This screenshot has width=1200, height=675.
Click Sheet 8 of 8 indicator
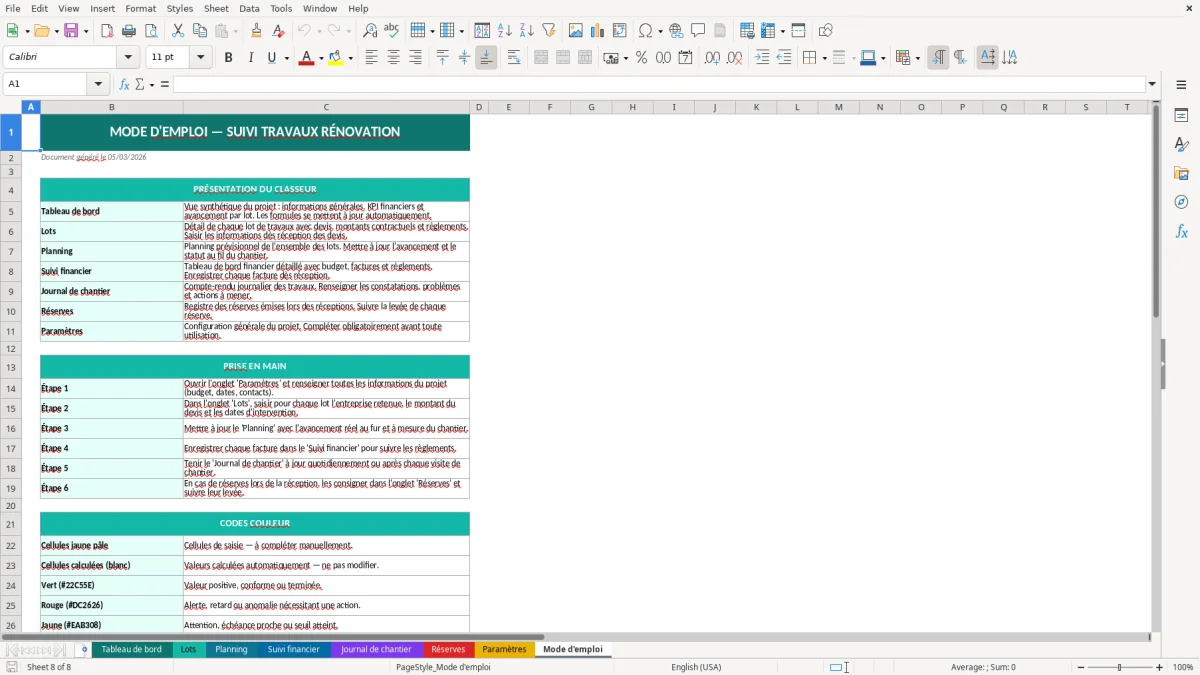tap(49, 667)
